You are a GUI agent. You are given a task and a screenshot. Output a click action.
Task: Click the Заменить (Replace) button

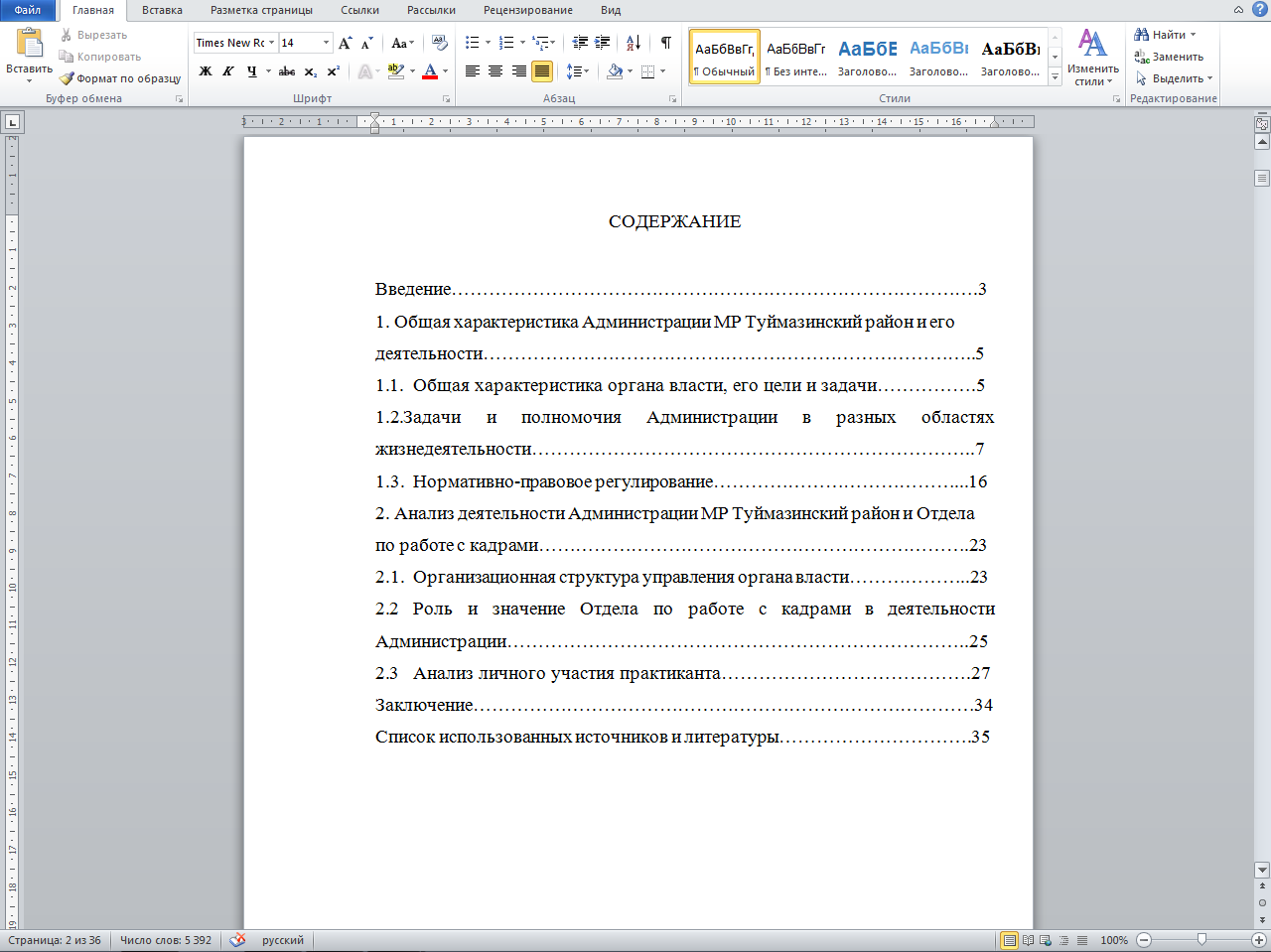(1169, 57)
